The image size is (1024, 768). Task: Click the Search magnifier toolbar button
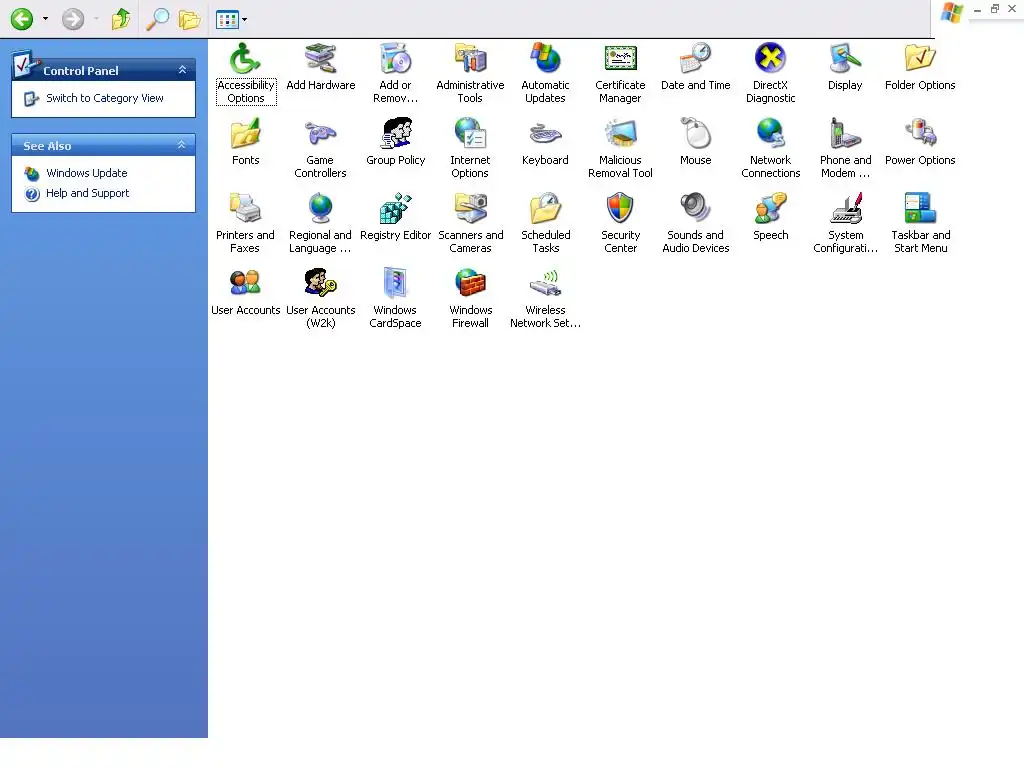pyautogui.click(x=157, y=19)
